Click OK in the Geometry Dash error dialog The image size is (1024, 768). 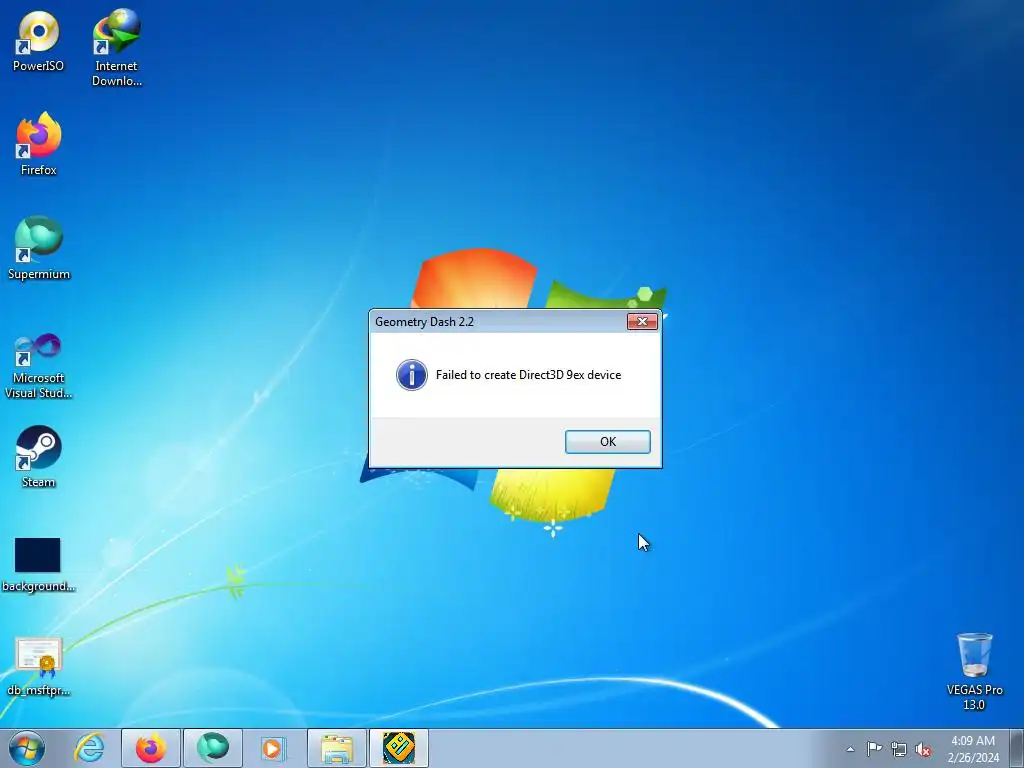coord(607,441)
